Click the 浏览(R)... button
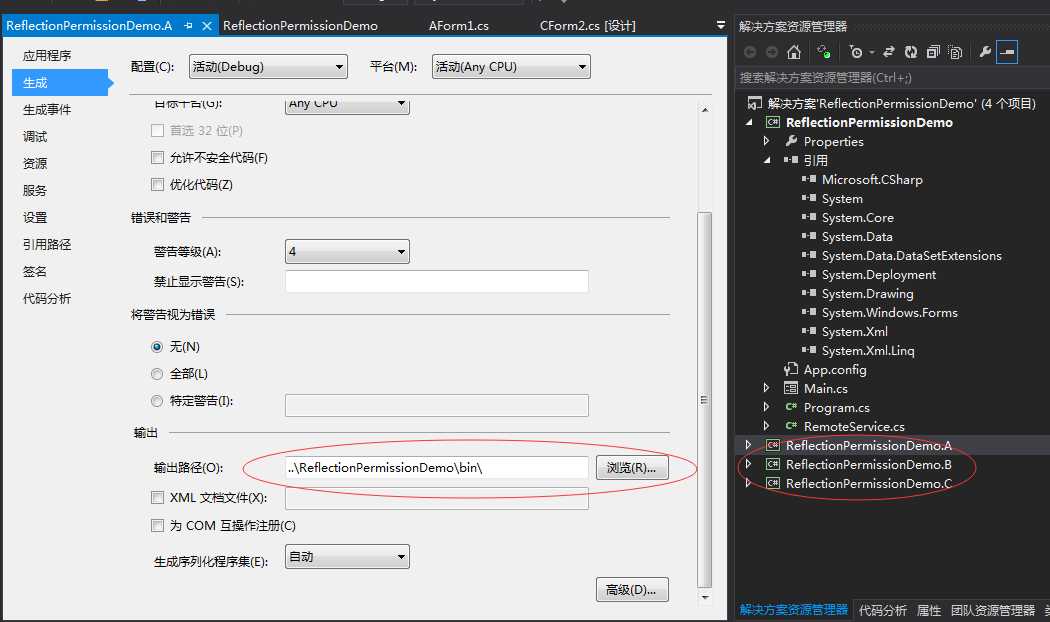This screenshot has width=1050, height=622. (631, 467)
